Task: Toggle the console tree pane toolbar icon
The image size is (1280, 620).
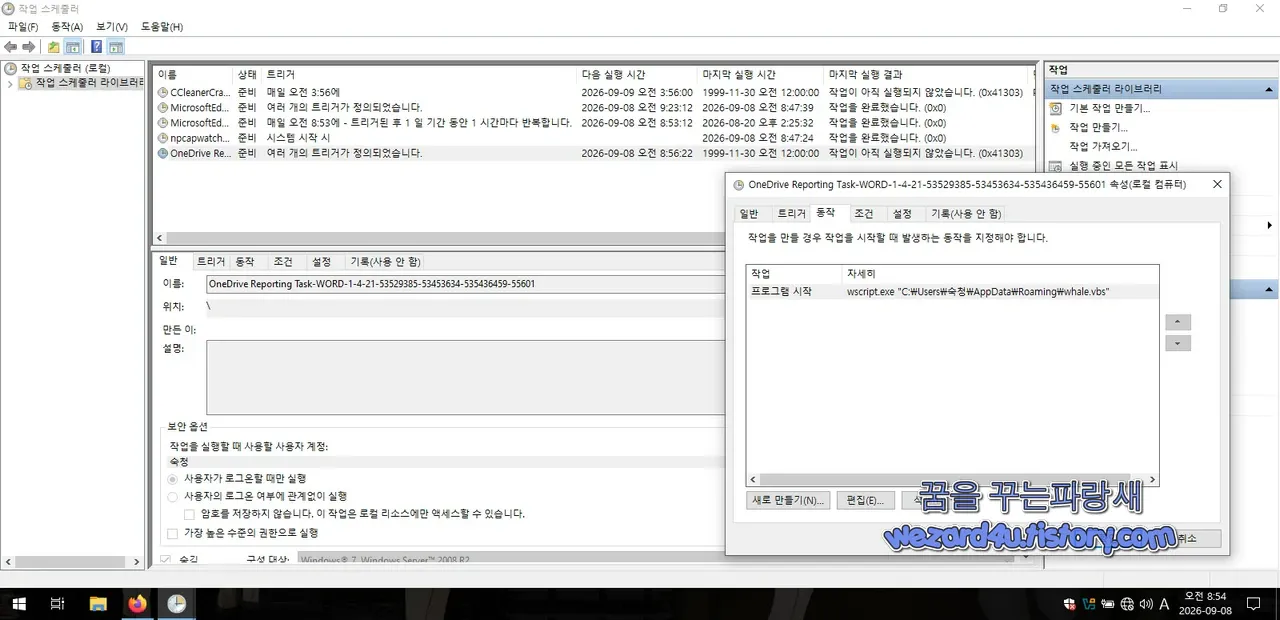Action: tap(72, 47)
